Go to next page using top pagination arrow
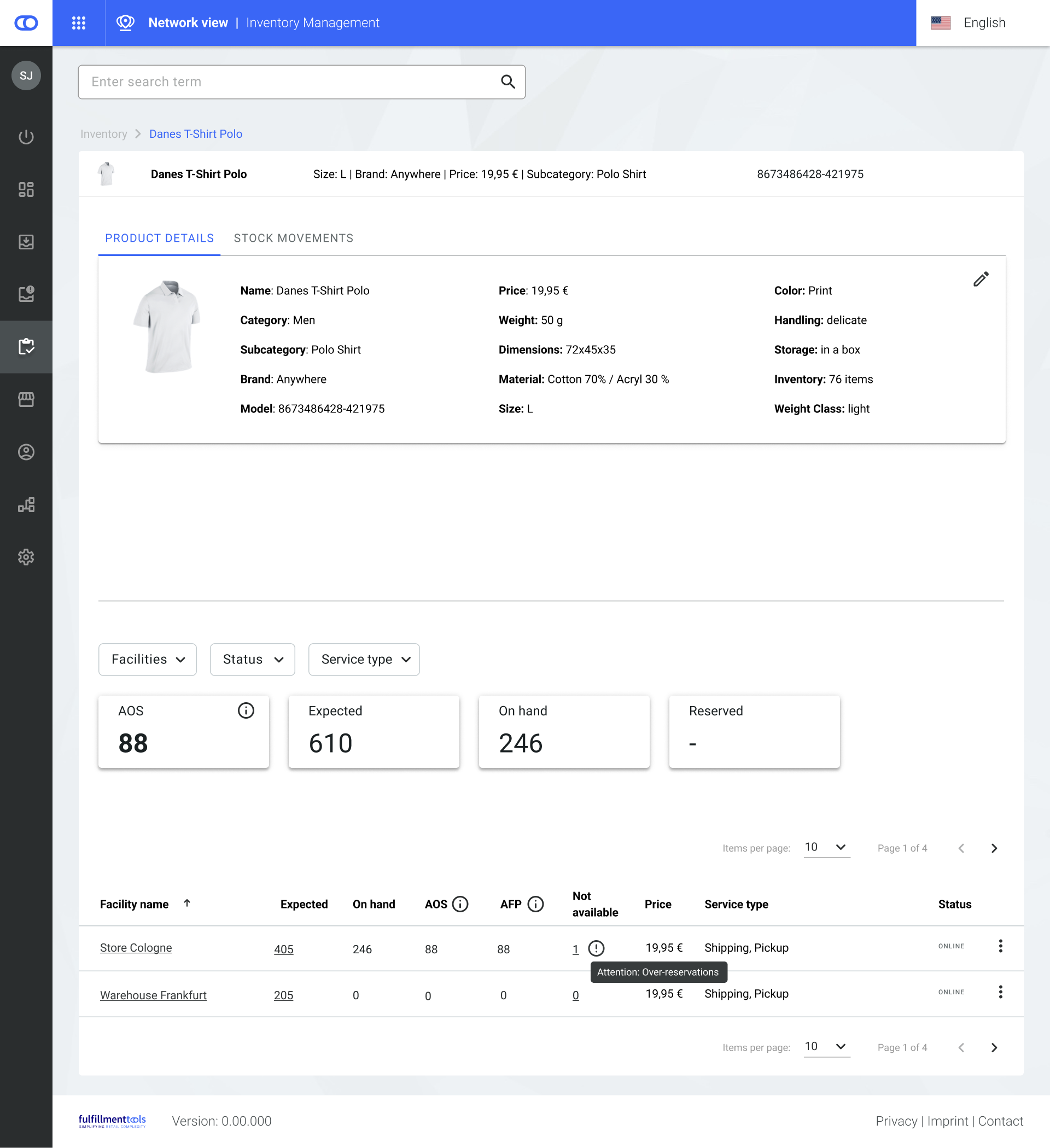Viewport: 1050px width, 1148px height. tap(994, 848)
